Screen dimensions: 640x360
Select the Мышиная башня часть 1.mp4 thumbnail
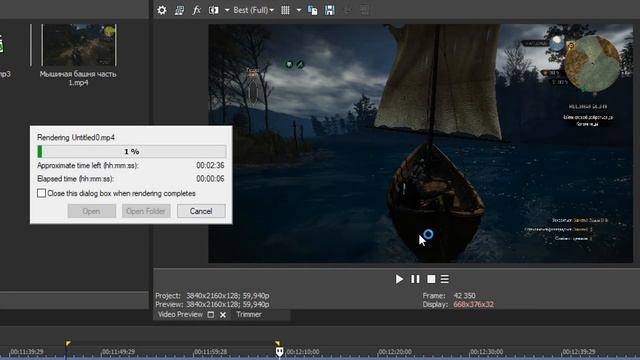(x=79, y=45)
